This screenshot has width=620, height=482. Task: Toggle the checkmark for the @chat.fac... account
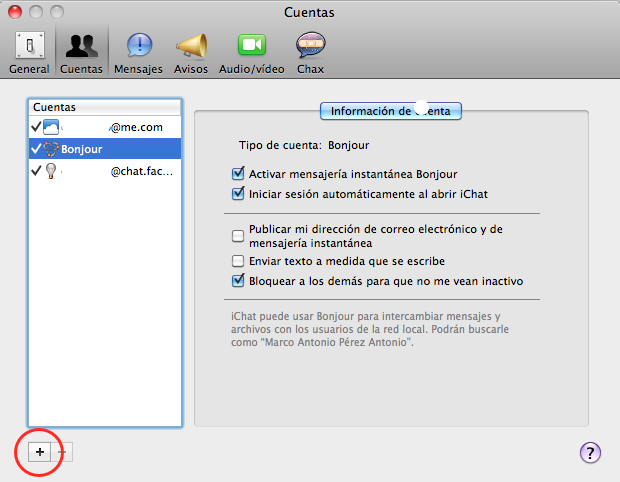[36, 170]
